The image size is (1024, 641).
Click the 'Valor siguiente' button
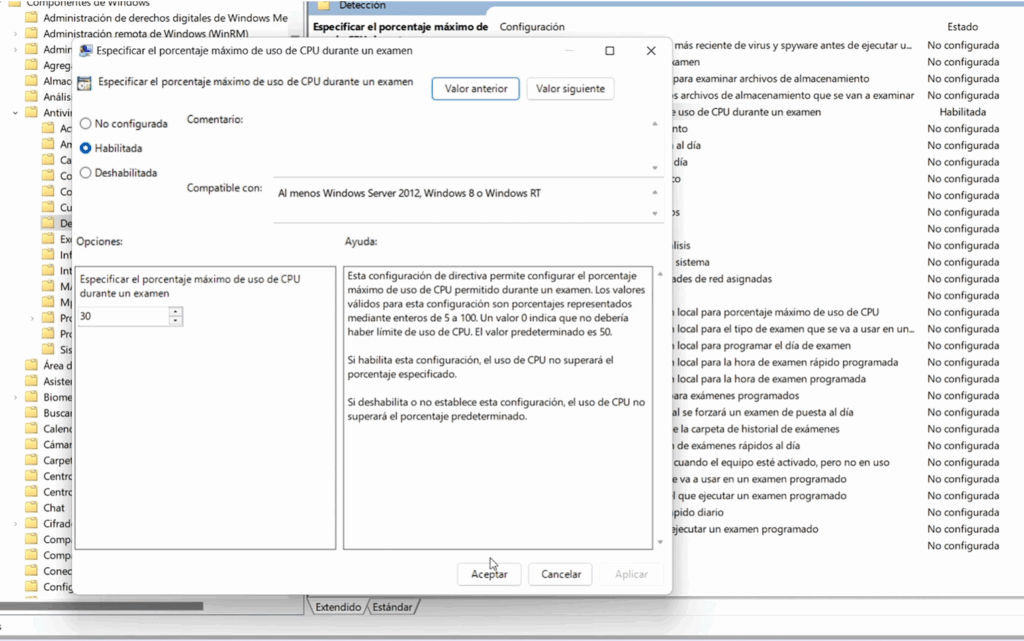point(570,89)
